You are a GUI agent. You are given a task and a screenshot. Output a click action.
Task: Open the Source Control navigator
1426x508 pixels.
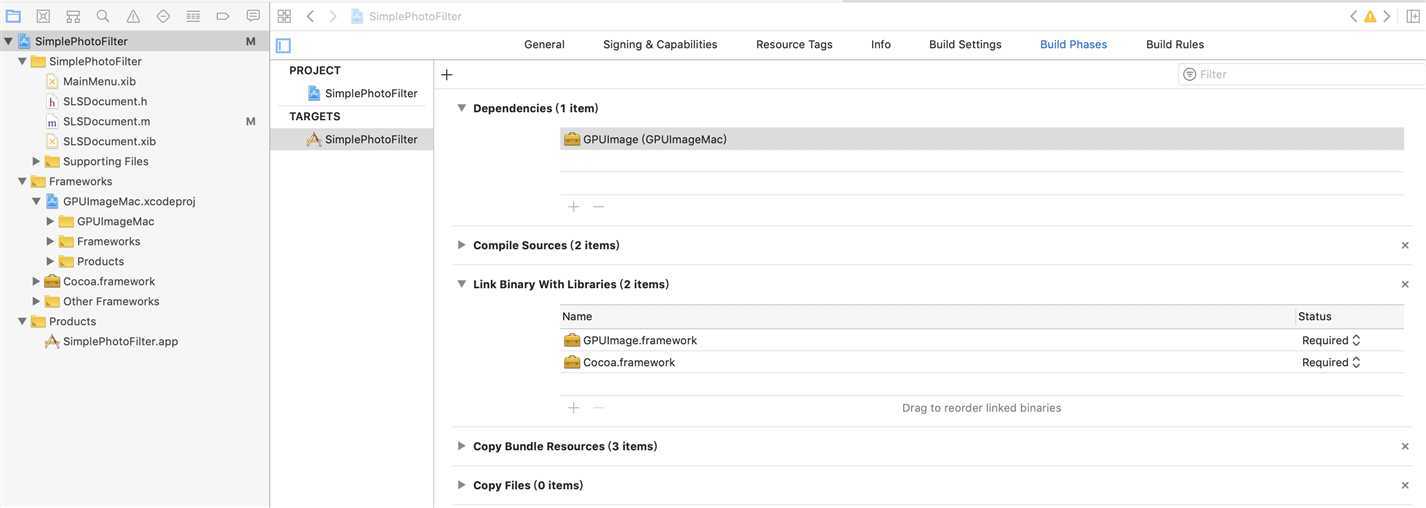tap(43, 16)
